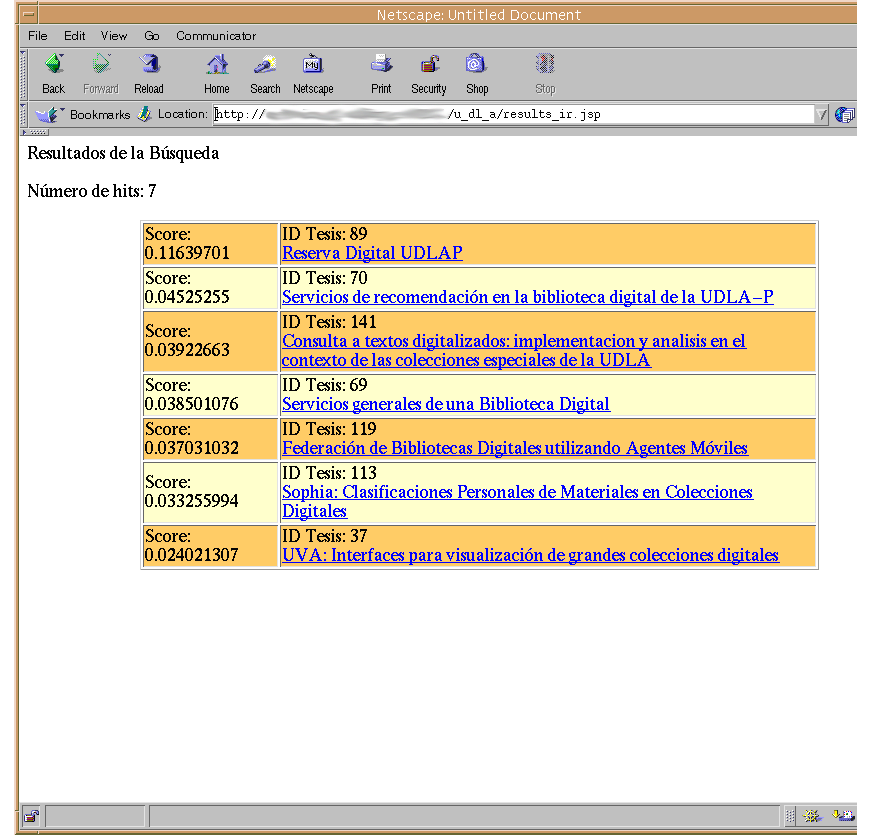Expand the Location URL history dropdown
The height and width of the screenshot is (835, 872).
822,114
